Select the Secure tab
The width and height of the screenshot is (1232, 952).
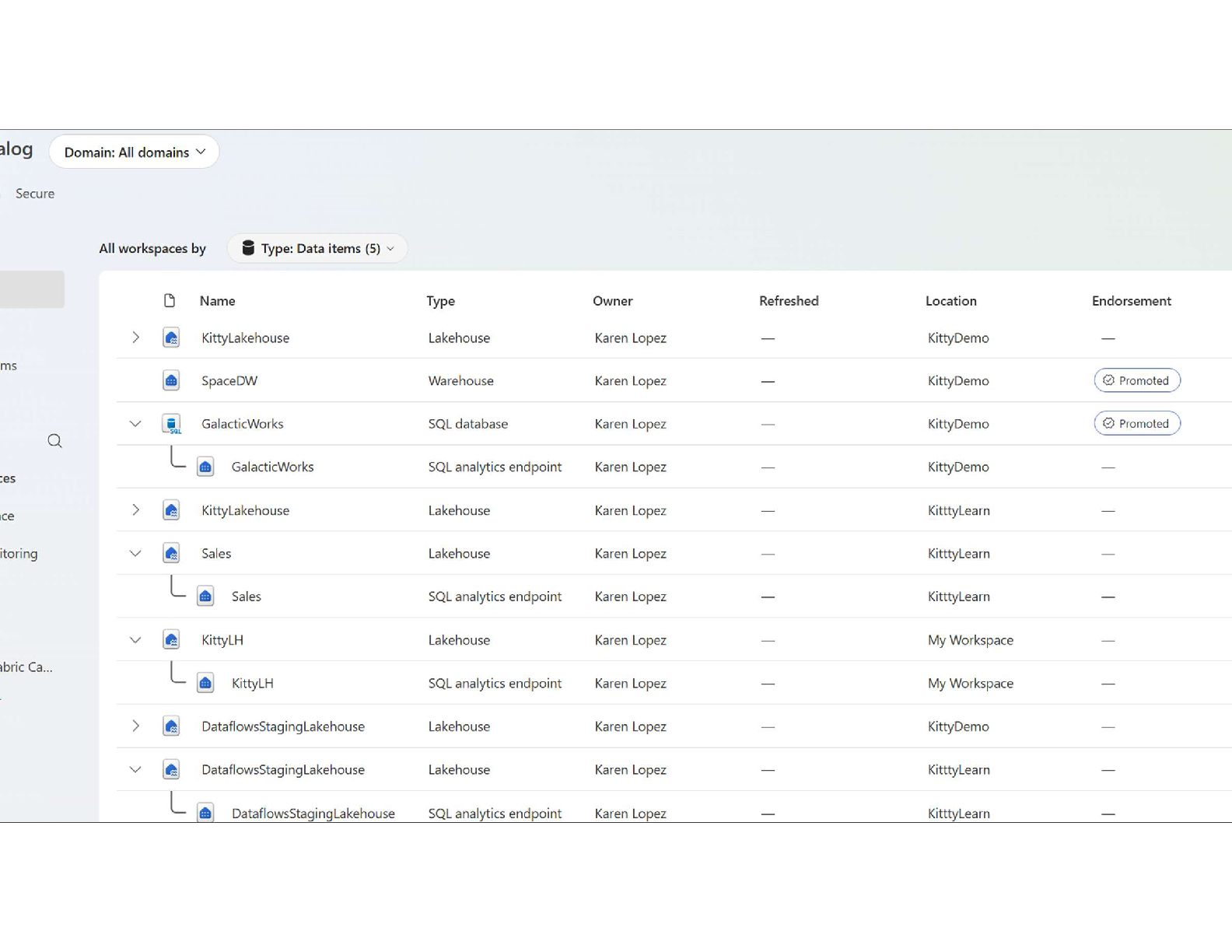pos(35,194)
